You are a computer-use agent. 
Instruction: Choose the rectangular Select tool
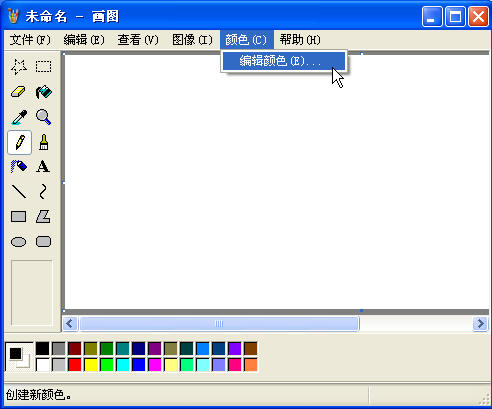point(43,67)
